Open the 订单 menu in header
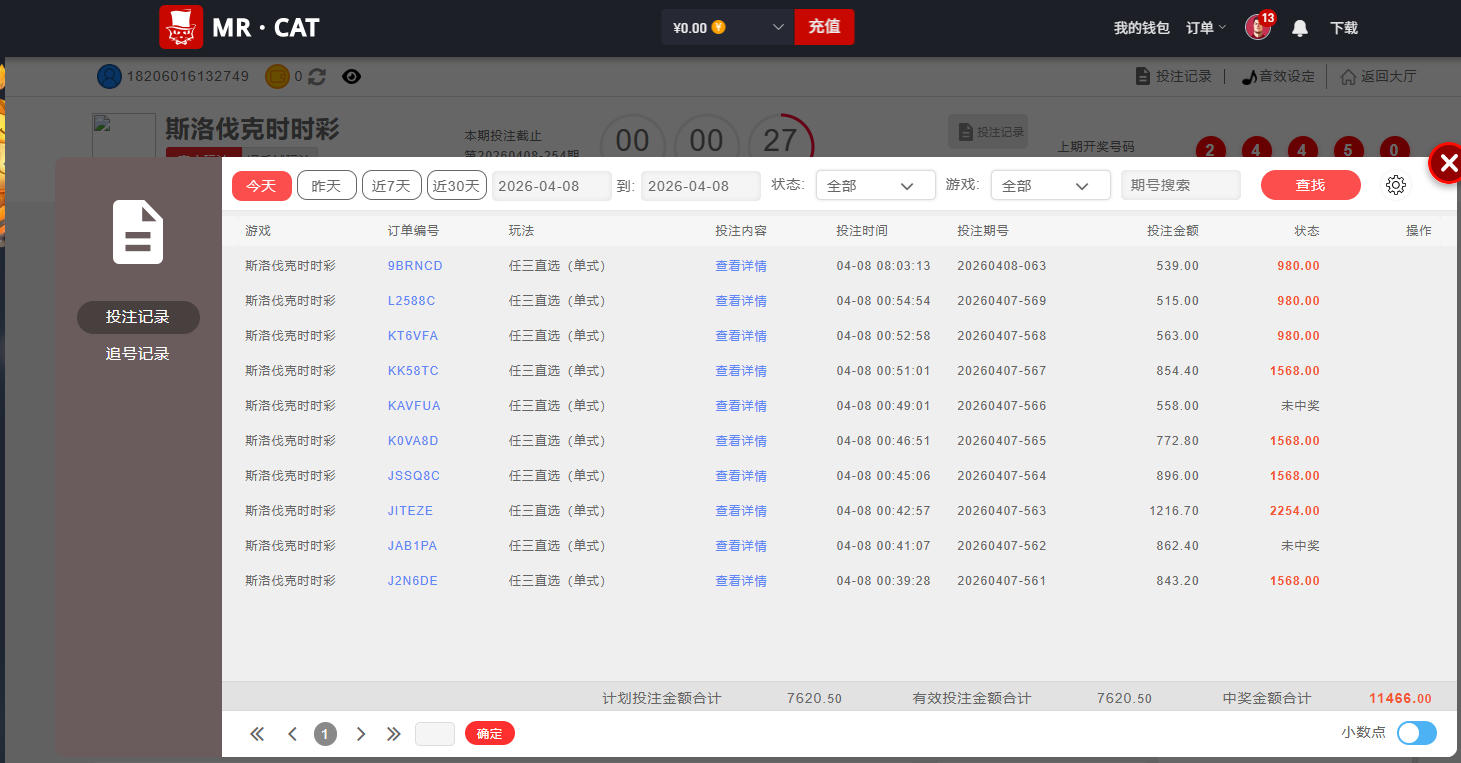1461x763 pixels. [x=1205, y=28]
